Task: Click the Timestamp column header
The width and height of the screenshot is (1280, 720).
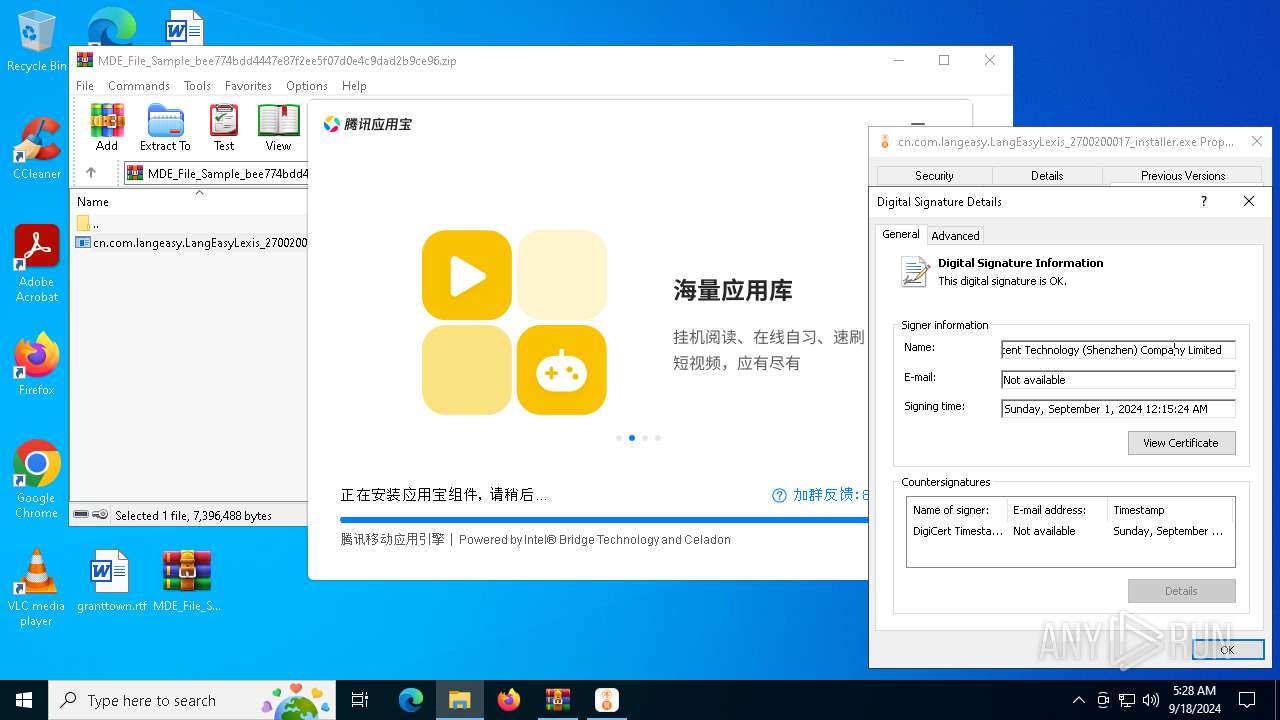Action: pyautogui.click(x=1170, y=510)
